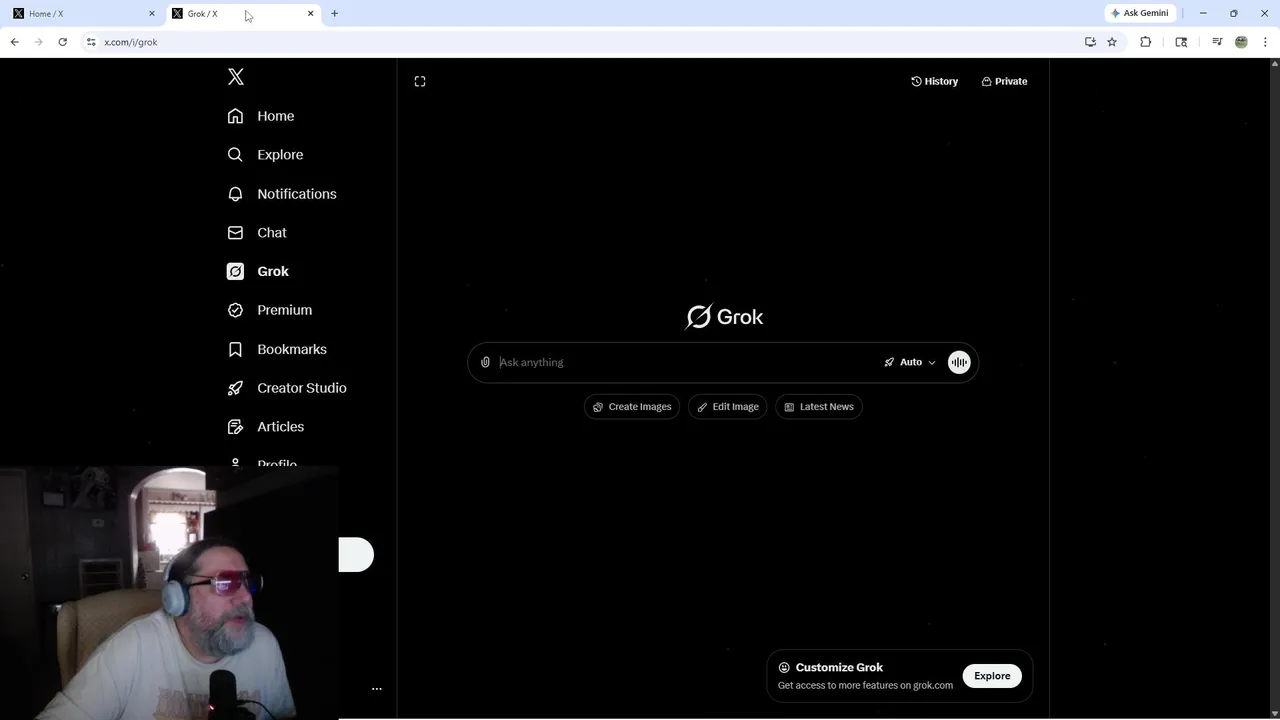Click the Latest News suggestion
The height and width of the screenshot is (720, 1280).
click(819, 407)
